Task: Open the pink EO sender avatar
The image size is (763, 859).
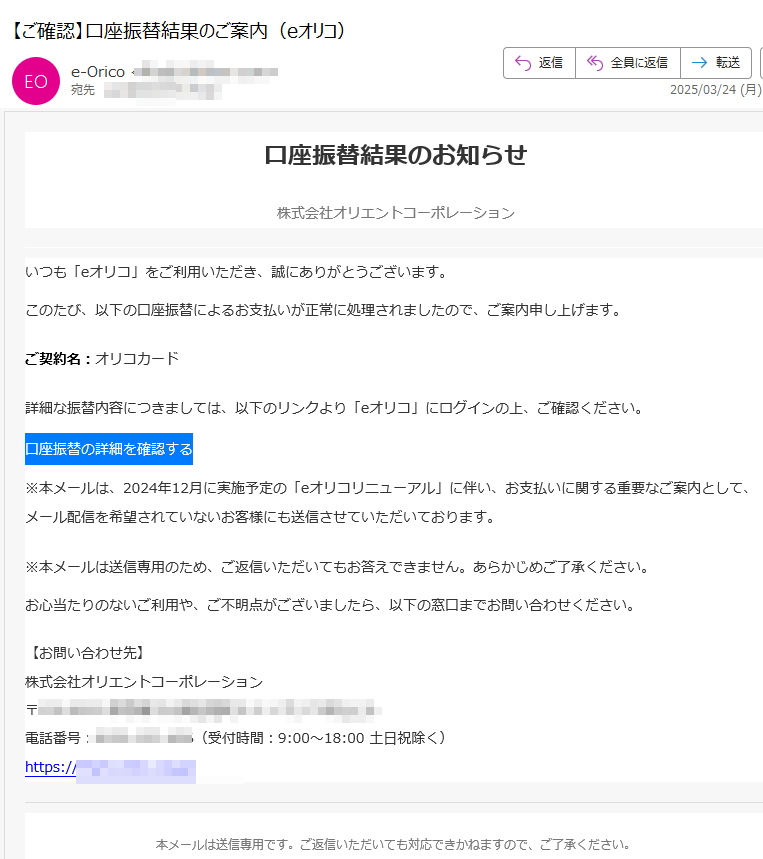Action: tap(36, 81)
